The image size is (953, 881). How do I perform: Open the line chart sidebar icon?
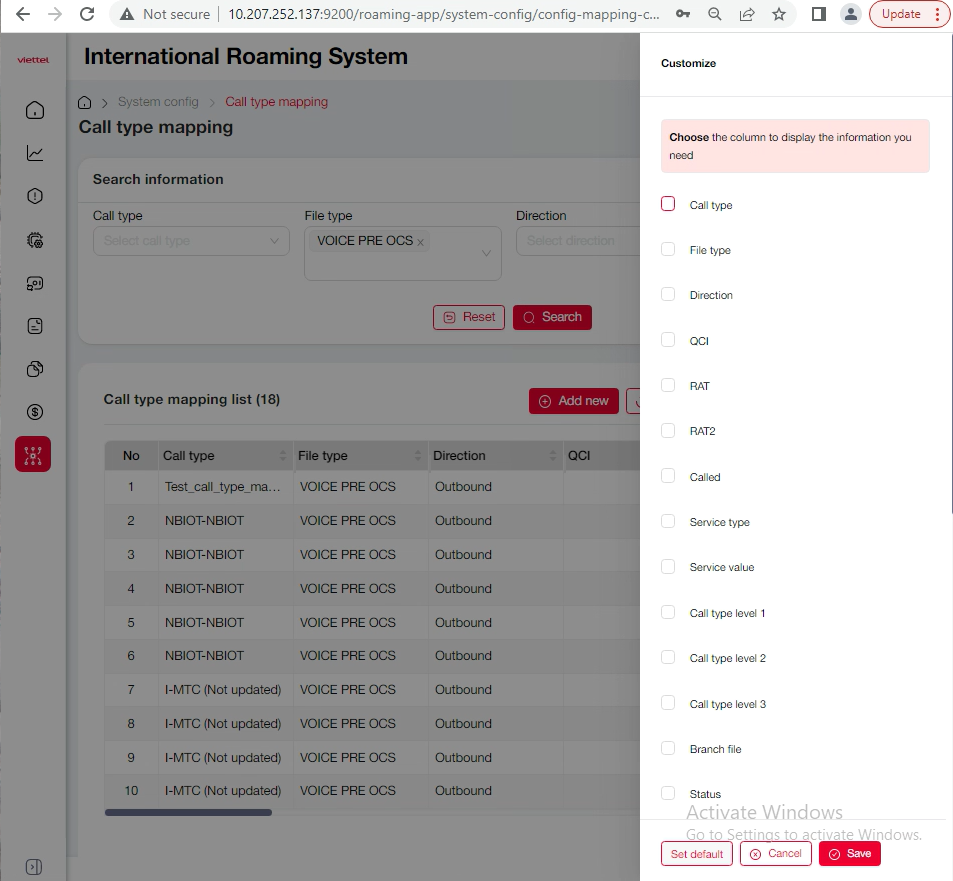(x=35, y=153)
